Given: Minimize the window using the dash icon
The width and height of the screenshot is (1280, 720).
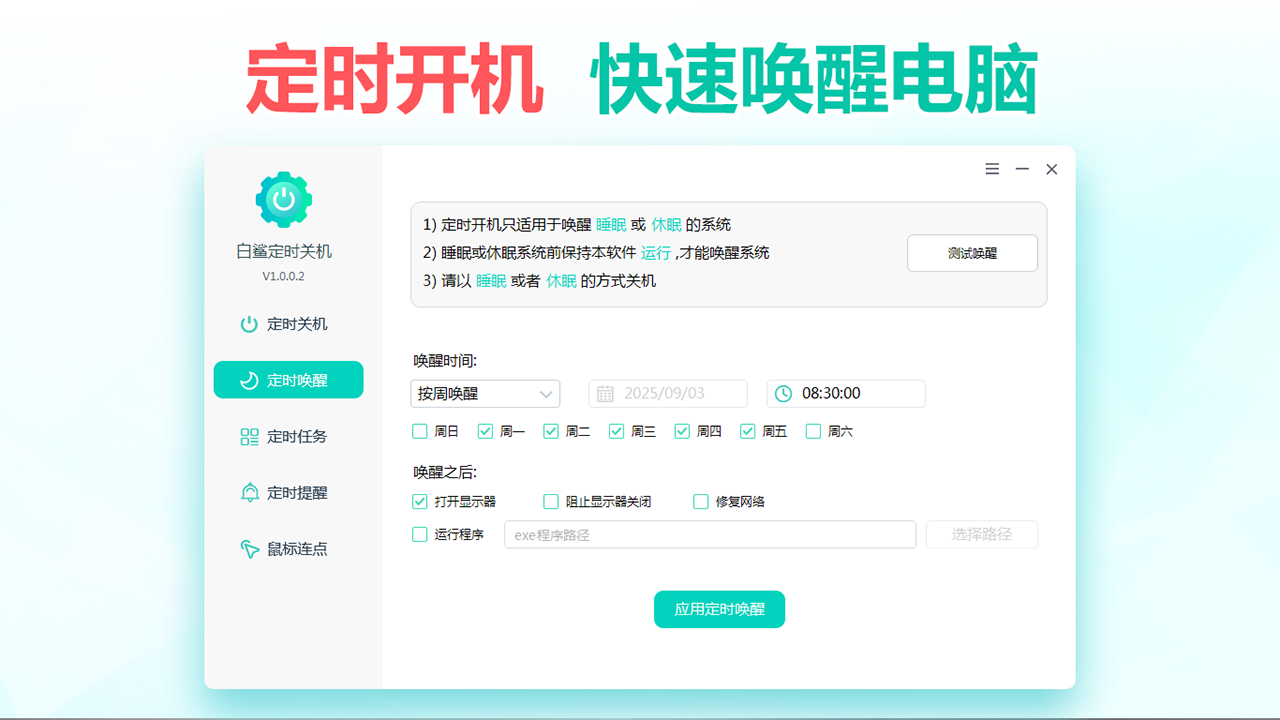Looking at the screenshot, I should [1022, 169].
